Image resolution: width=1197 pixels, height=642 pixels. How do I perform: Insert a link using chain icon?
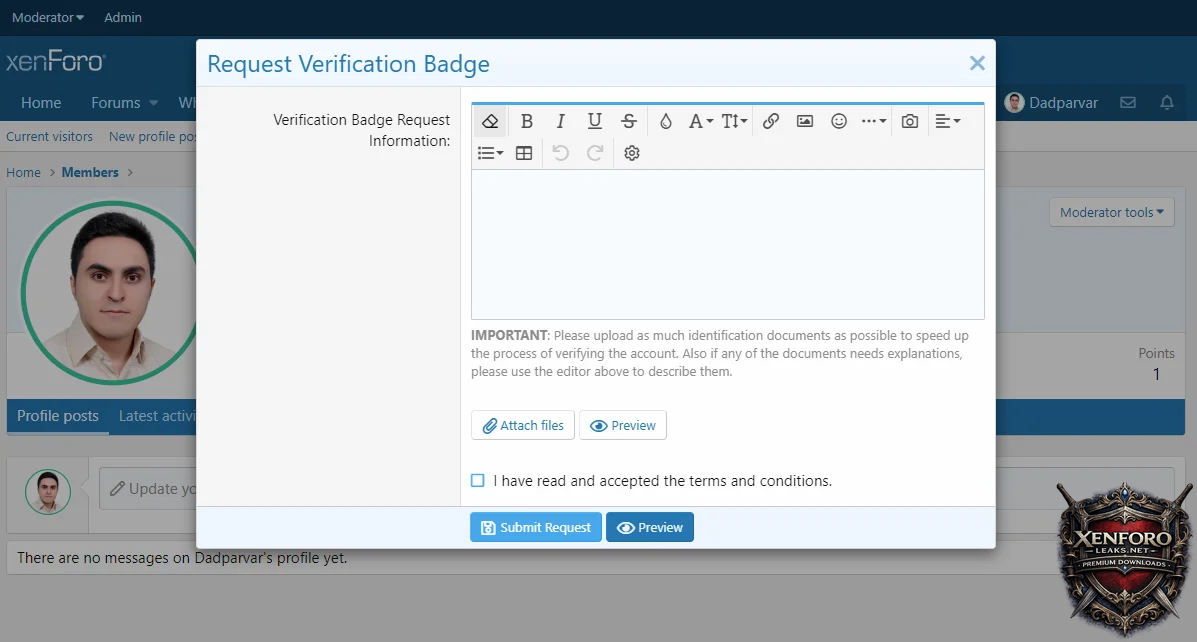coord(771,121)
